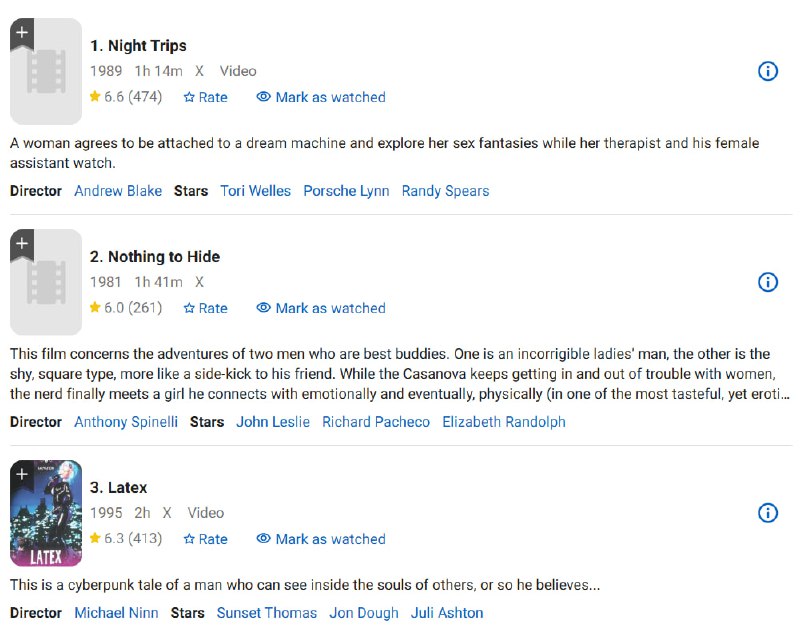Screen dimensions: 800x628
Task: Click the plus ribbon on Latex poster
Action: click(x=22, y=475)
